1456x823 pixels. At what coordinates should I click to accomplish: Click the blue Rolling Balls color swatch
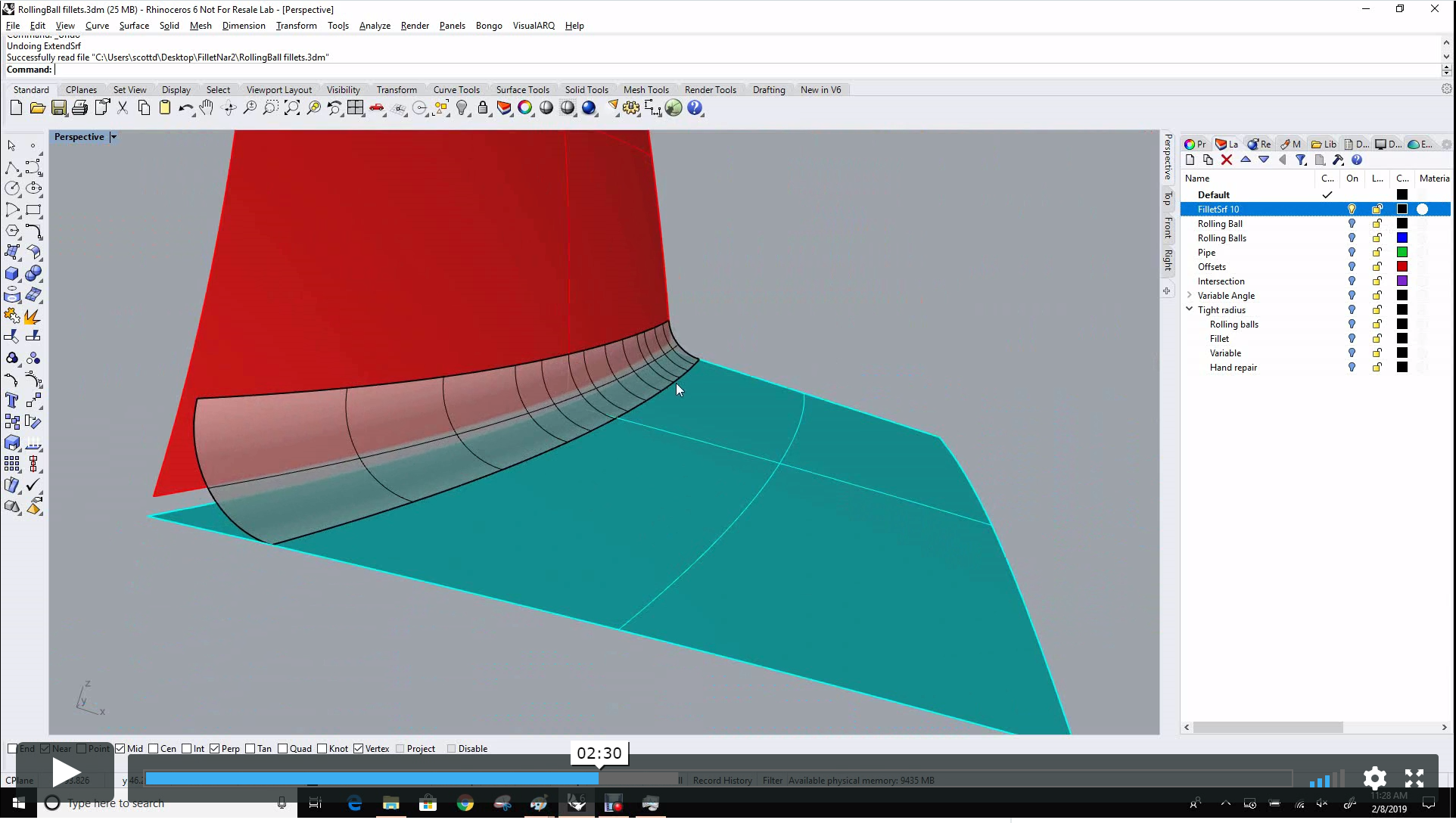(1402, 238)
